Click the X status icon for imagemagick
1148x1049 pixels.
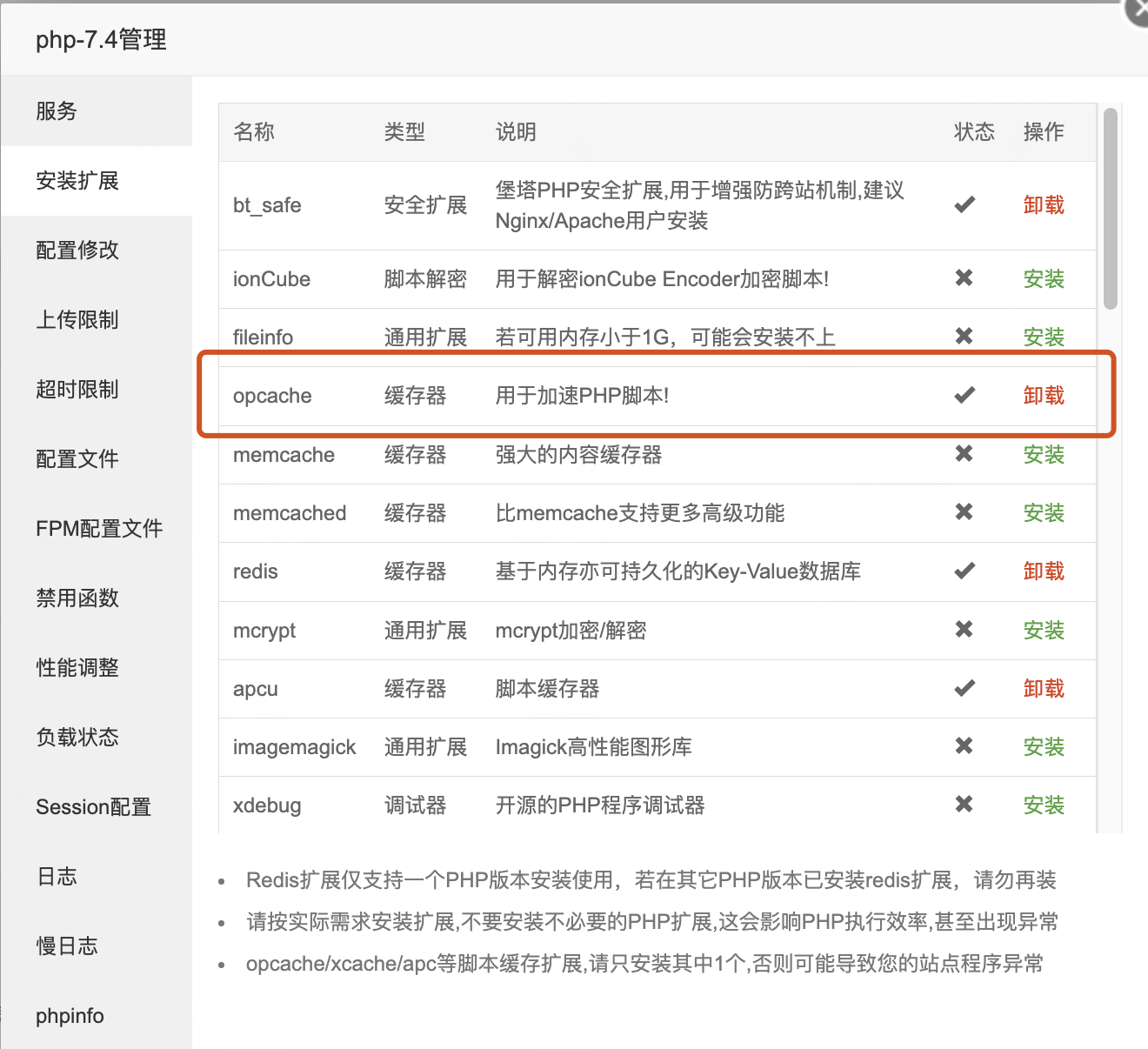pyautogui.click(x=964, y=746)
